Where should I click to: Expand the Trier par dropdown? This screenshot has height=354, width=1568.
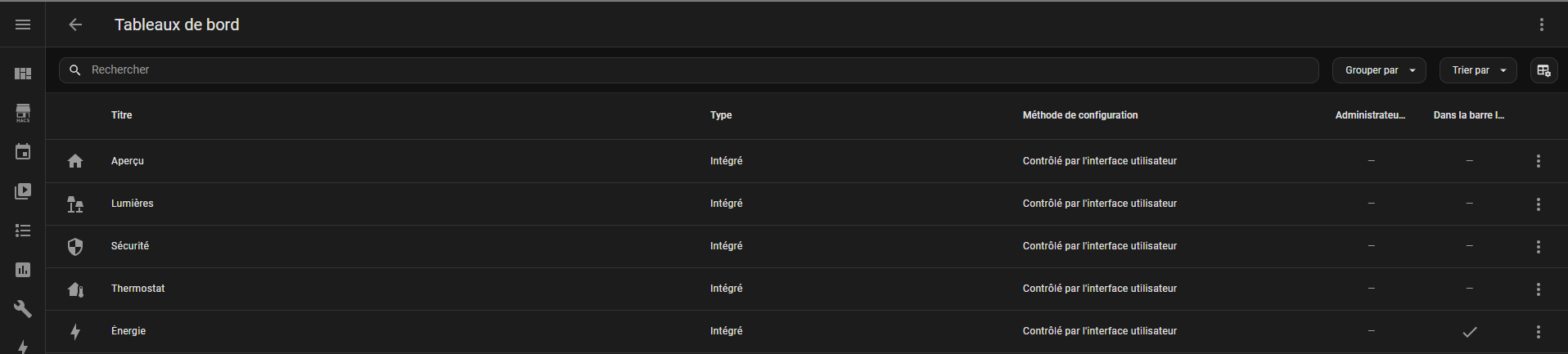coord(1477,70)
